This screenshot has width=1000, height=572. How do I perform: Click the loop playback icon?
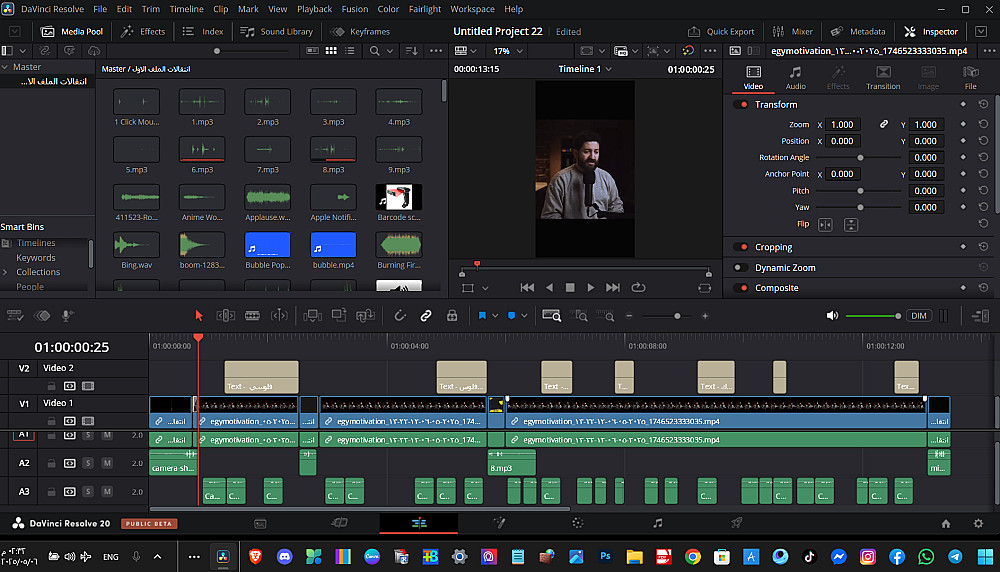[638, 288]
